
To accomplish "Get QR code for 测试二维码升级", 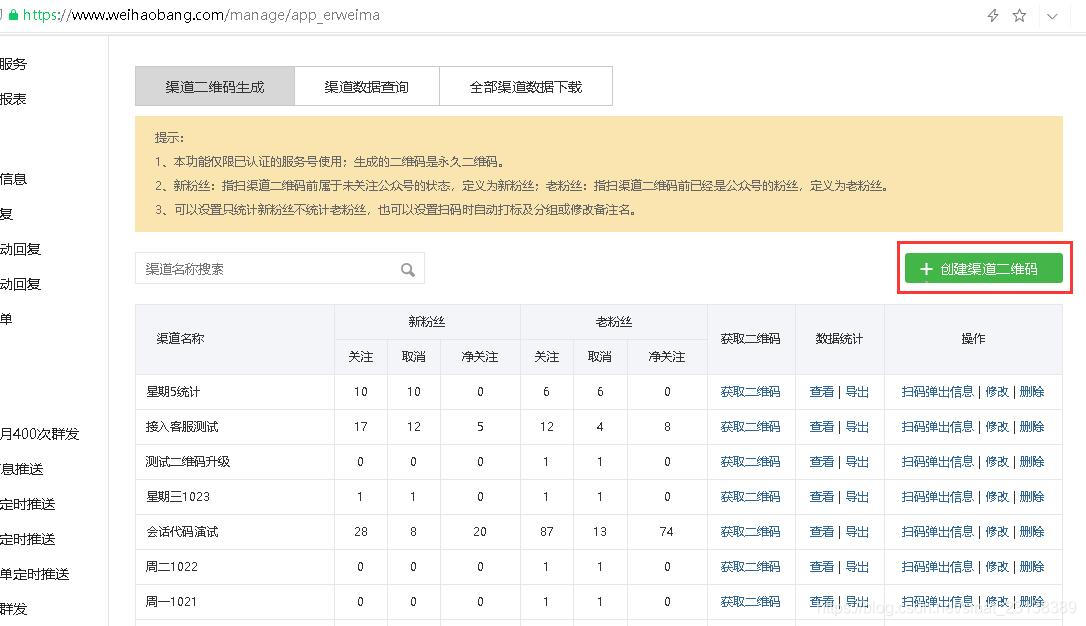I will tap(750, 462).
